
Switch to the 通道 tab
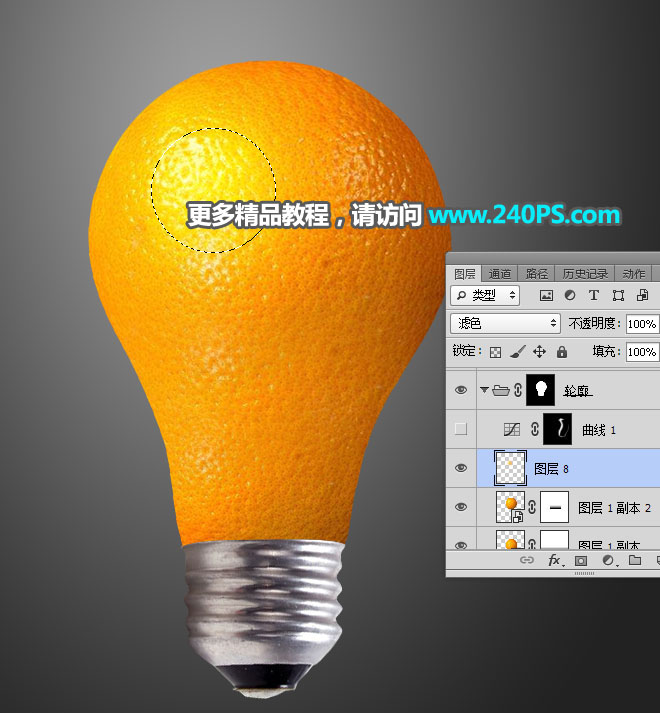click(x=499, y=274)
